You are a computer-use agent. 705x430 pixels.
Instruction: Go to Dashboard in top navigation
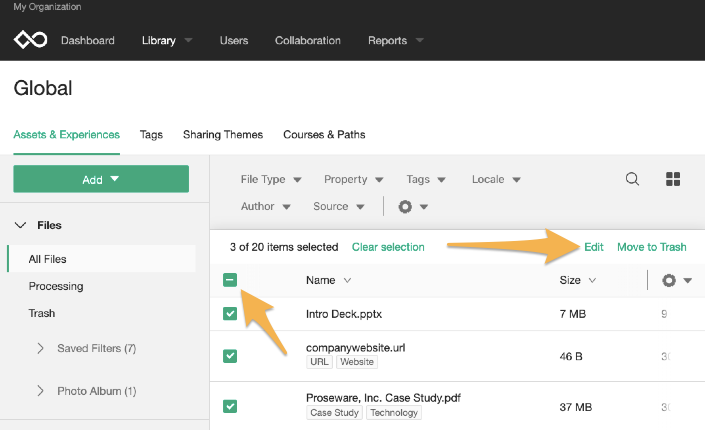[x=88, y=40]
